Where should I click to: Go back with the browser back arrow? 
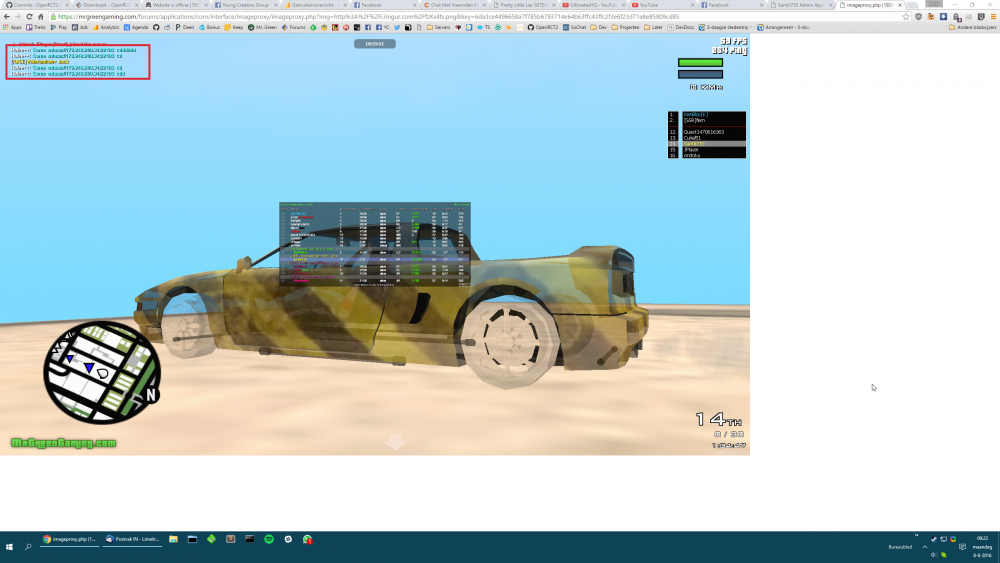[x=7, y=17]
